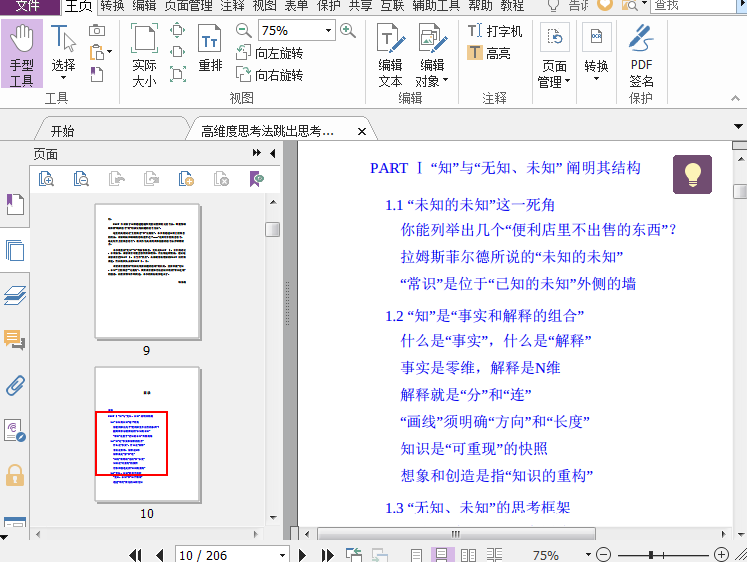Reduce page thumbnails in the panel

(81, 179)
